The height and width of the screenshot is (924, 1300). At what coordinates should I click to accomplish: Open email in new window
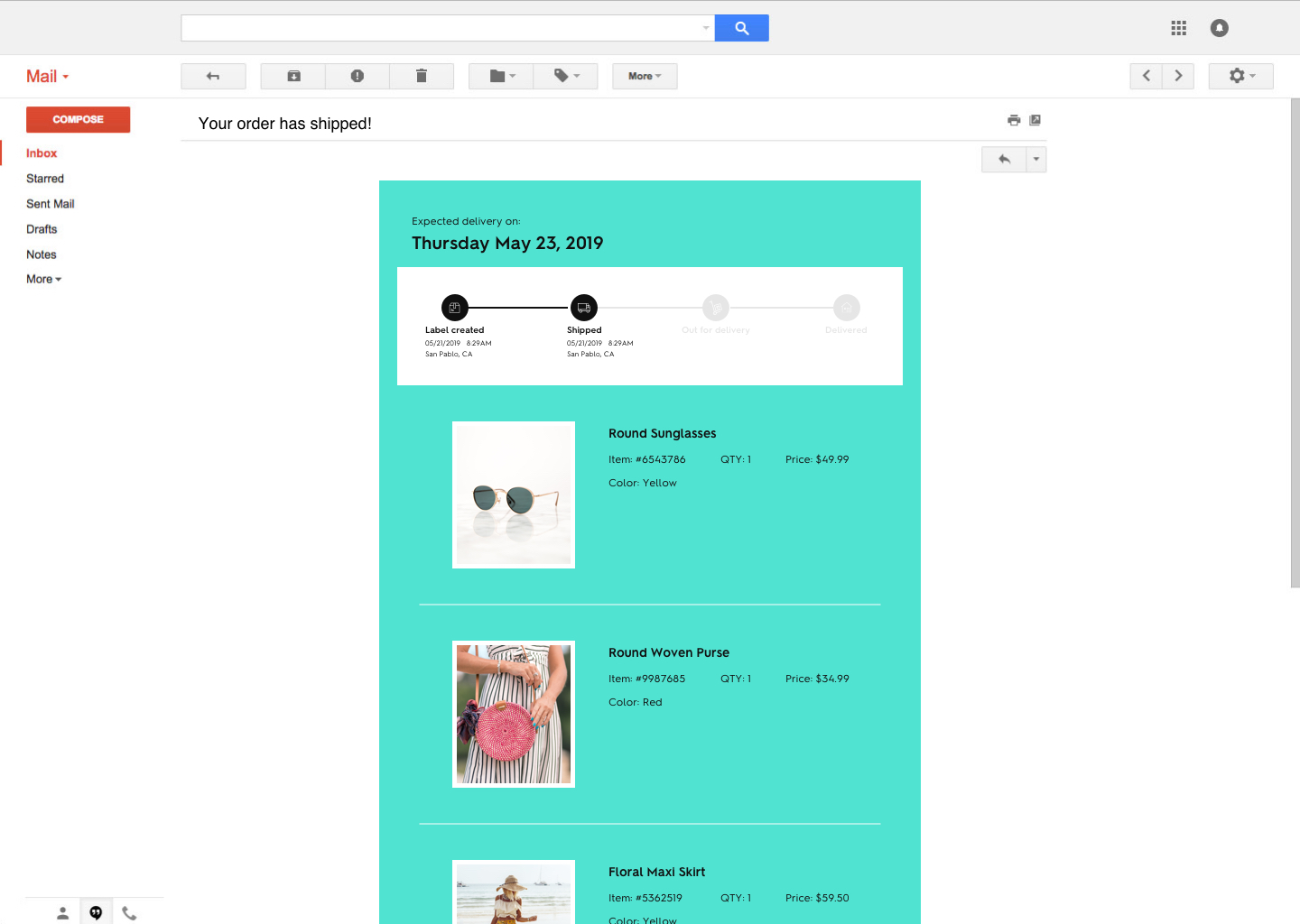(1035, 119)
